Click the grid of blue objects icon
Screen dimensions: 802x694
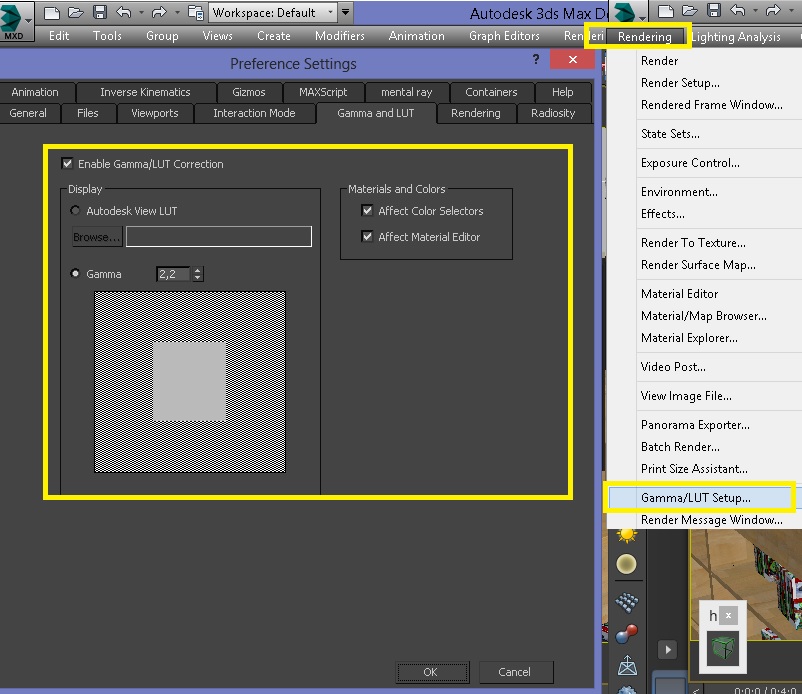tap(627, 602)
